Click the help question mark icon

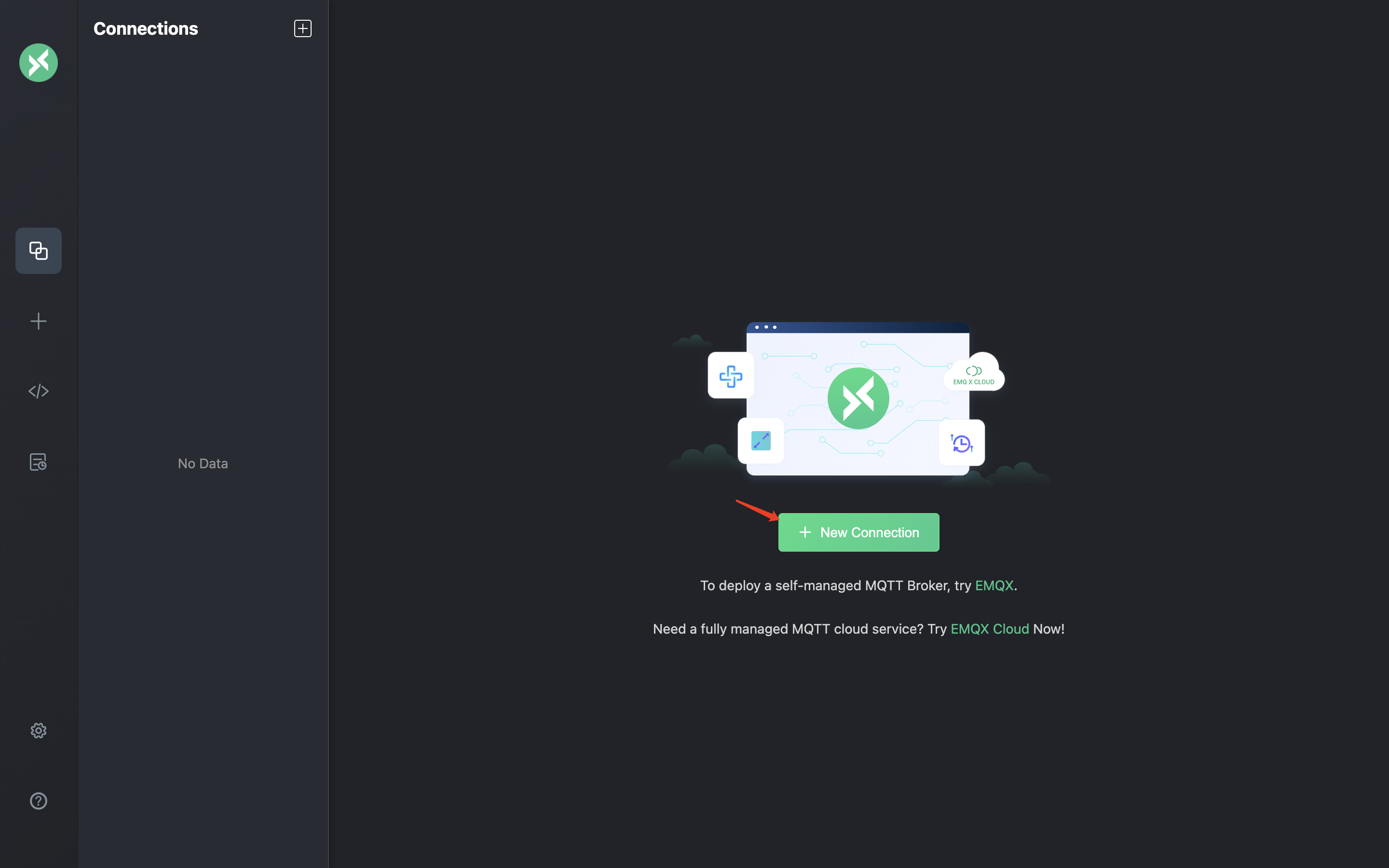(38, 800)
